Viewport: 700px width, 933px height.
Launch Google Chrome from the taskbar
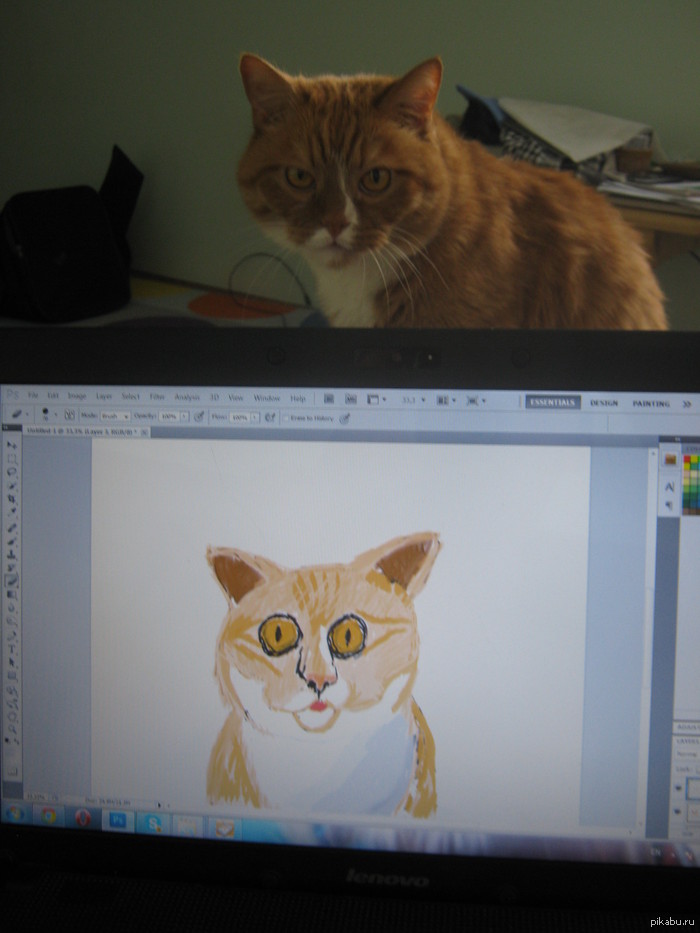click(47, 818)
